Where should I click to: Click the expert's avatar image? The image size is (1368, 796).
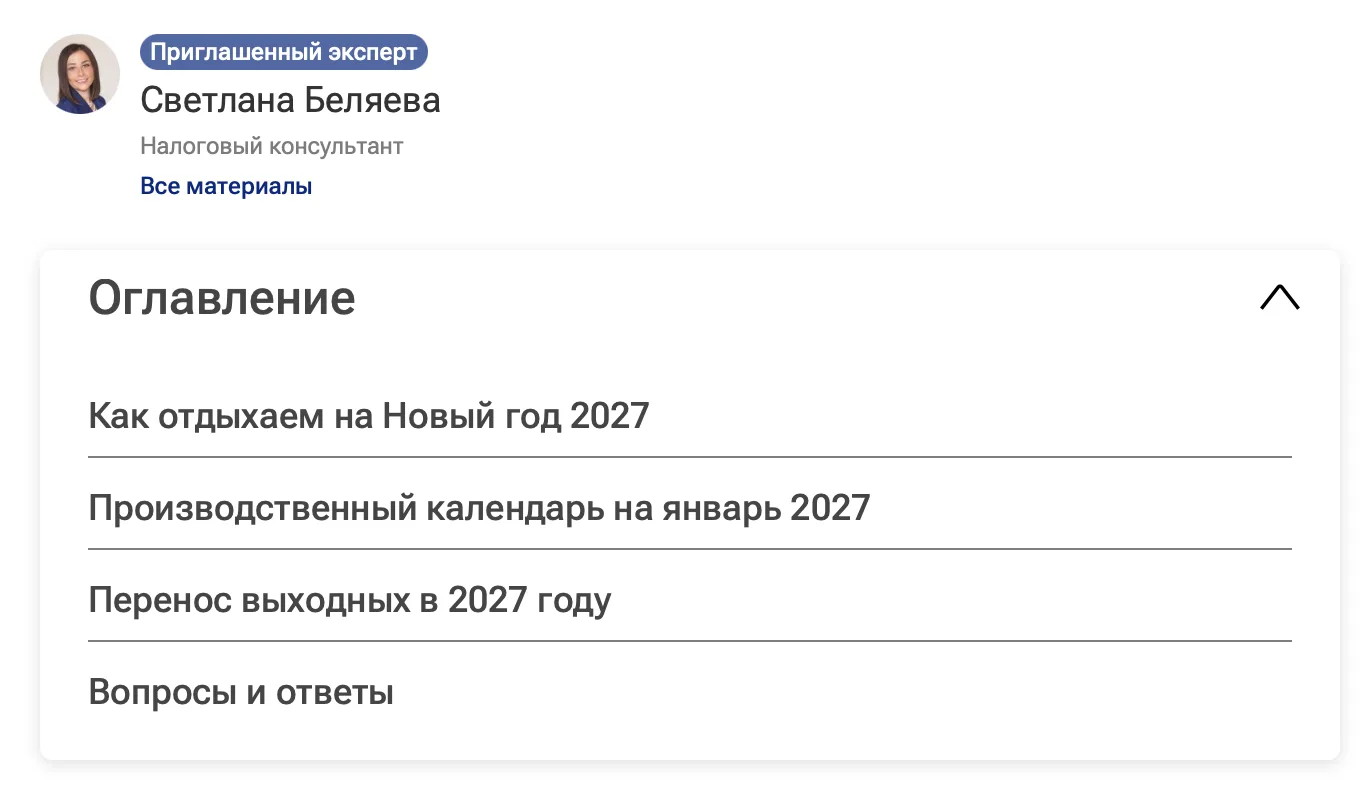click(80, 74)
